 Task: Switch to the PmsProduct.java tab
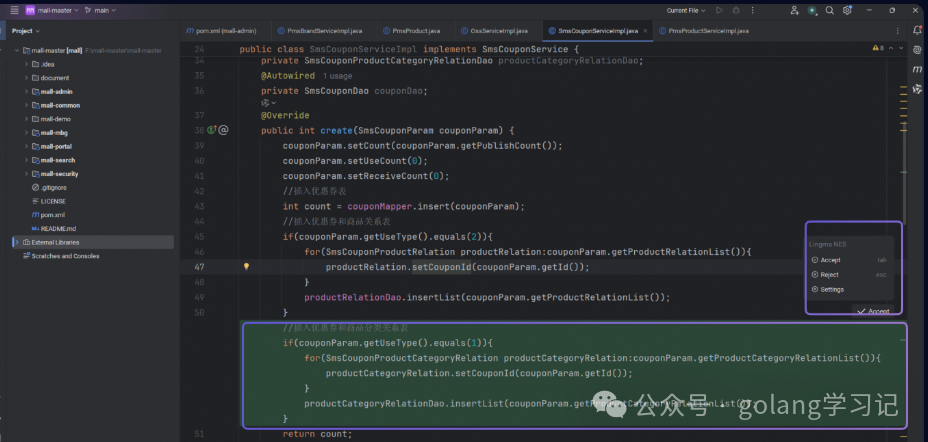point(411,31)
